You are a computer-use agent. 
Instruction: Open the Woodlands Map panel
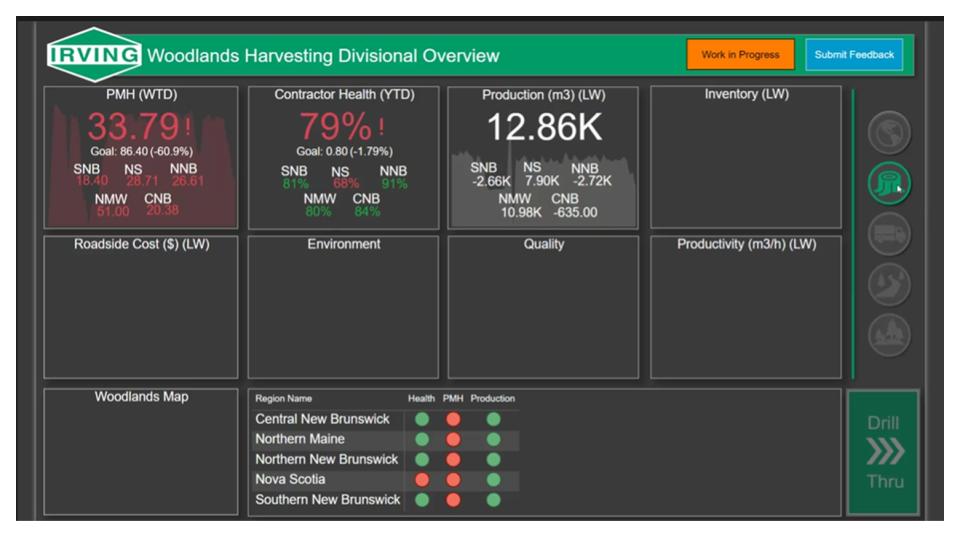pos(141,452)
